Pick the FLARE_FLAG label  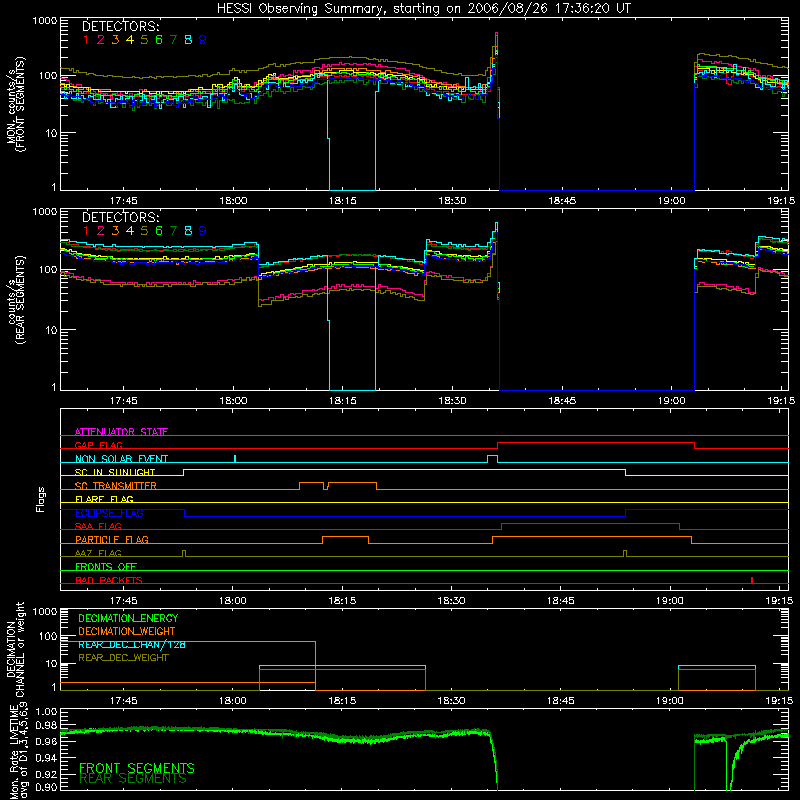(104, 499)
